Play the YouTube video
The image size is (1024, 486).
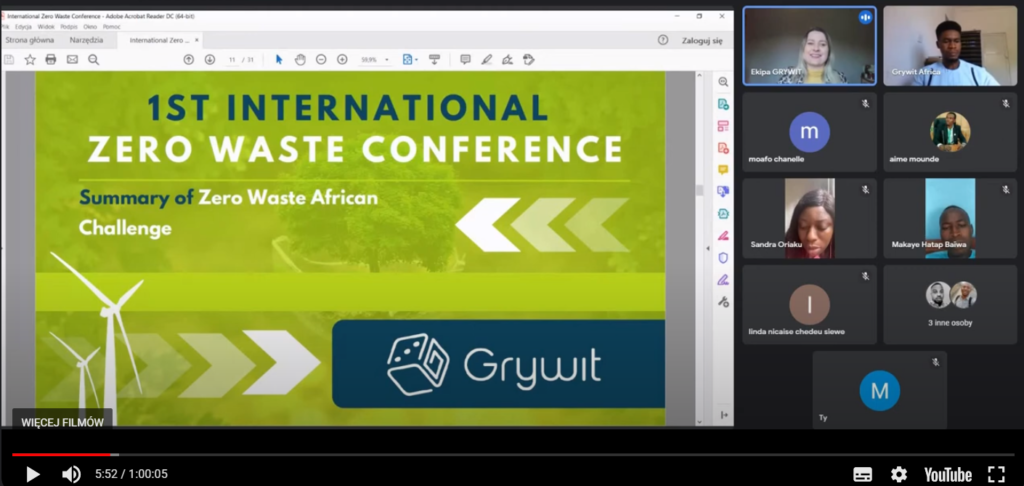coord(32,474)
